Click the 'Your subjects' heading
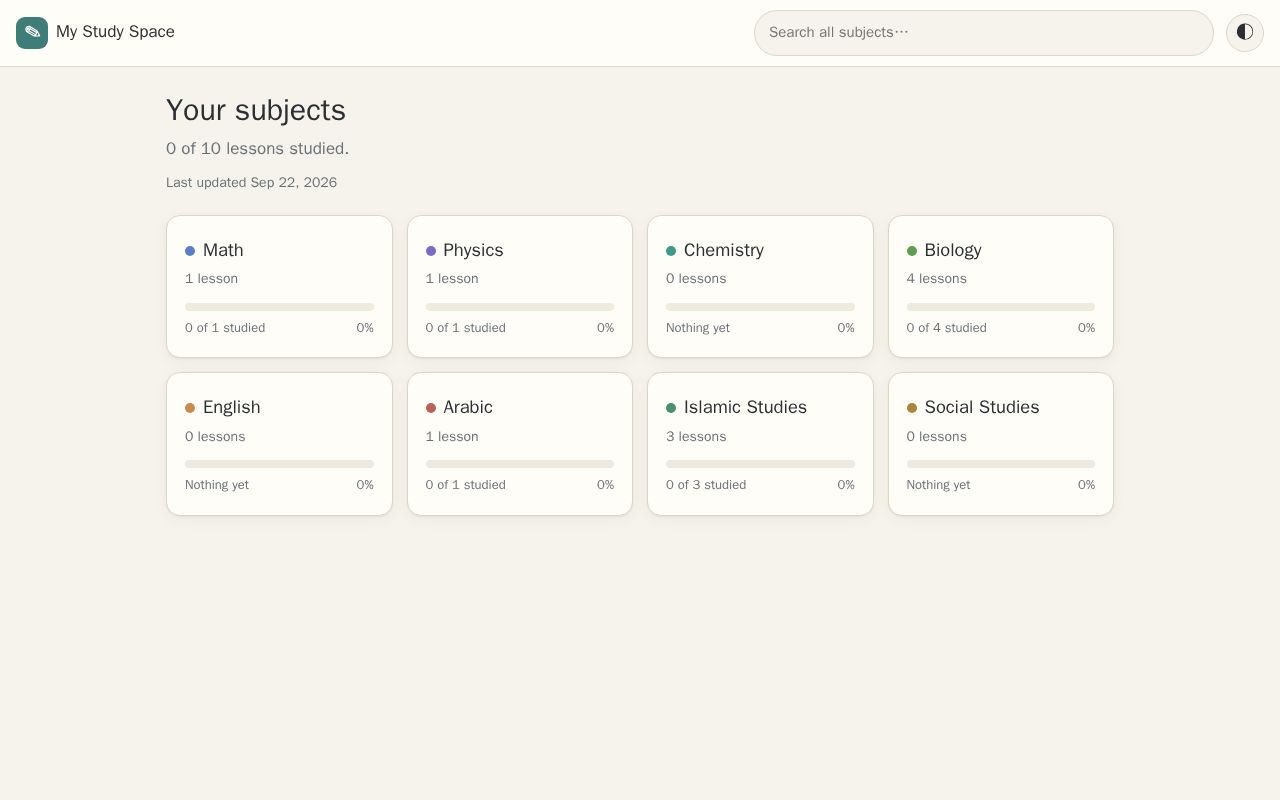The image size is (1280, 800). pos(256,110)
